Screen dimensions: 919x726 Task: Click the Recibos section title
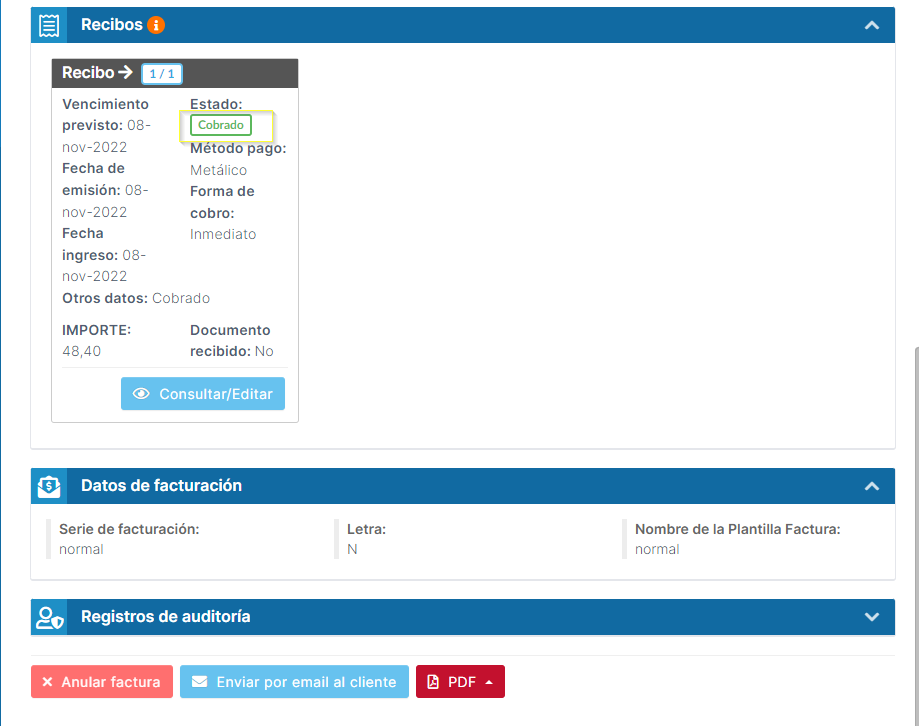coord(111,25)
